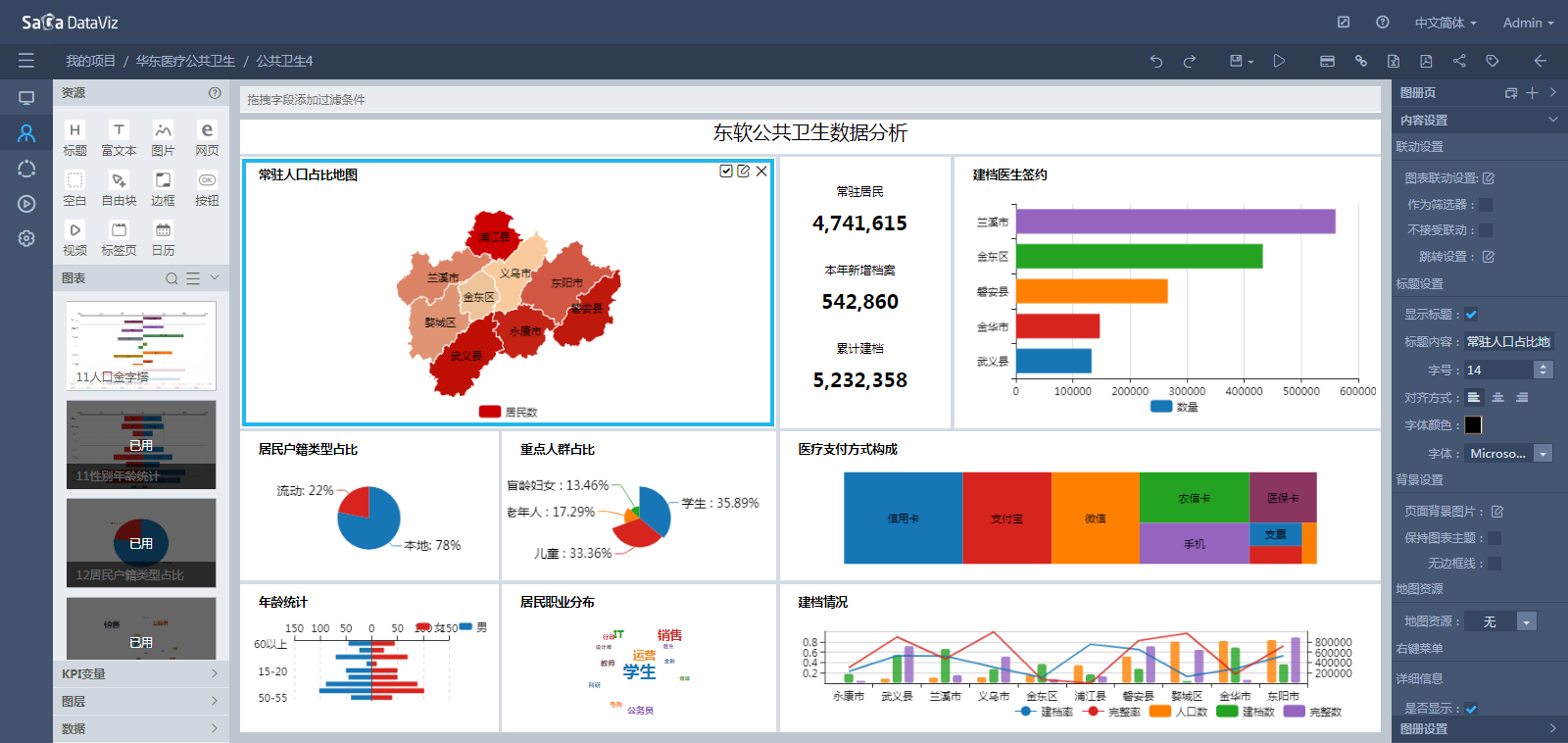
Task: Open the Admin user menu
Action: [1528, 23]
